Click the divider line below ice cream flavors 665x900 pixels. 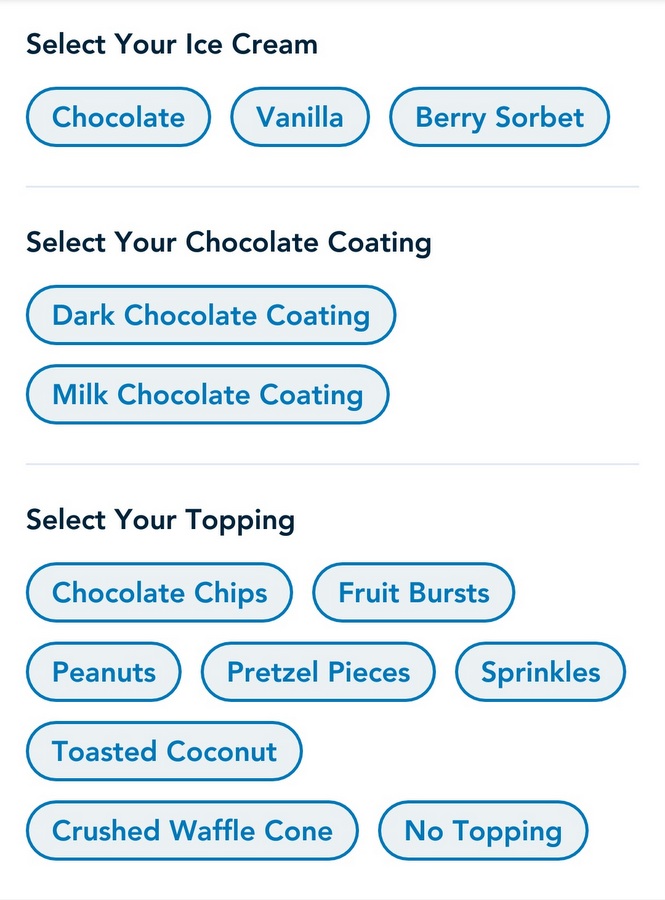tap(332, 187)
